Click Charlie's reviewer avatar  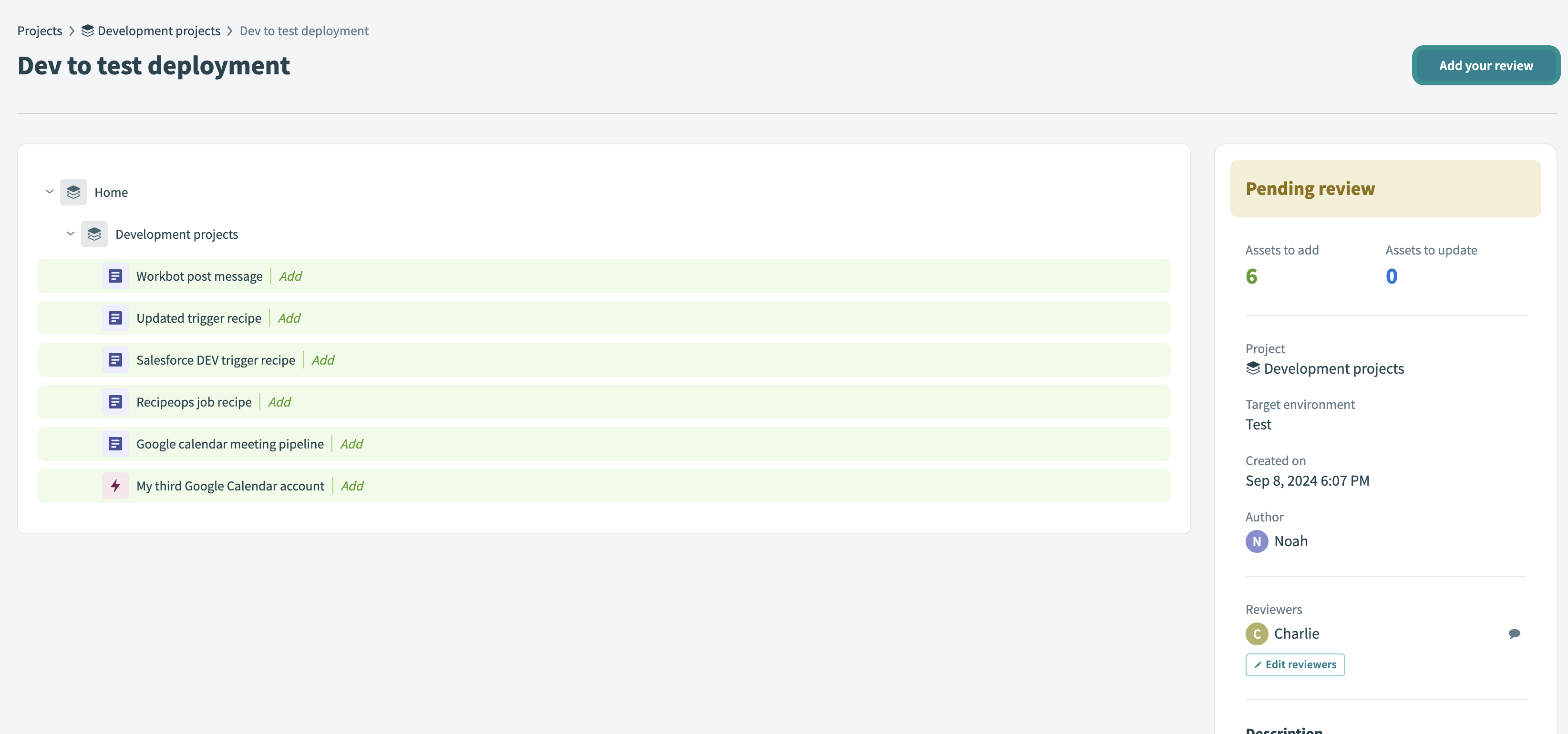pos(1256,633)
